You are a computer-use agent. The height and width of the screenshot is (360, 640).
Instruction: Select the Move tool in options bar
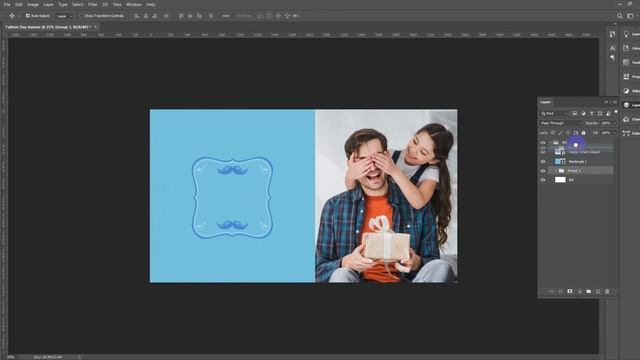click(x=12, y=16)
